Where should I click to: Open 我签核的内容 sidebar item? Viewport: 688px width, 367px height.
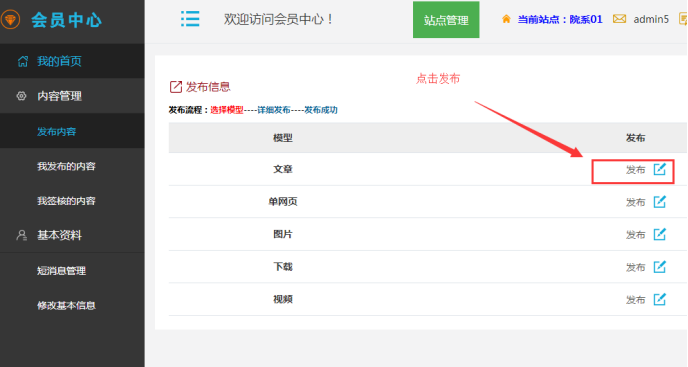tap(72, 201)
